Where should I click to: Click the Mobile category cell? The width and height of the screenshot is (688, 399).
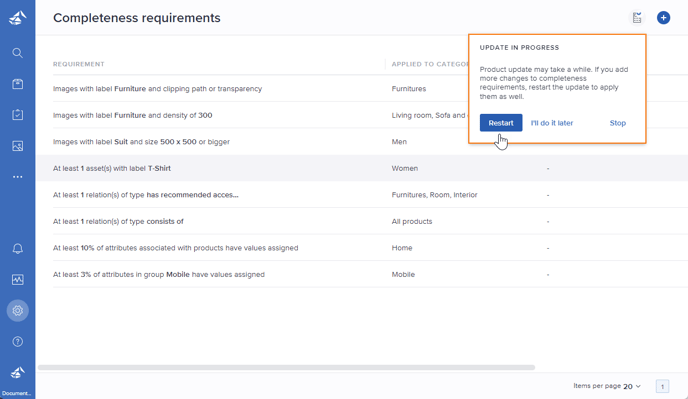tap(403, 274)
